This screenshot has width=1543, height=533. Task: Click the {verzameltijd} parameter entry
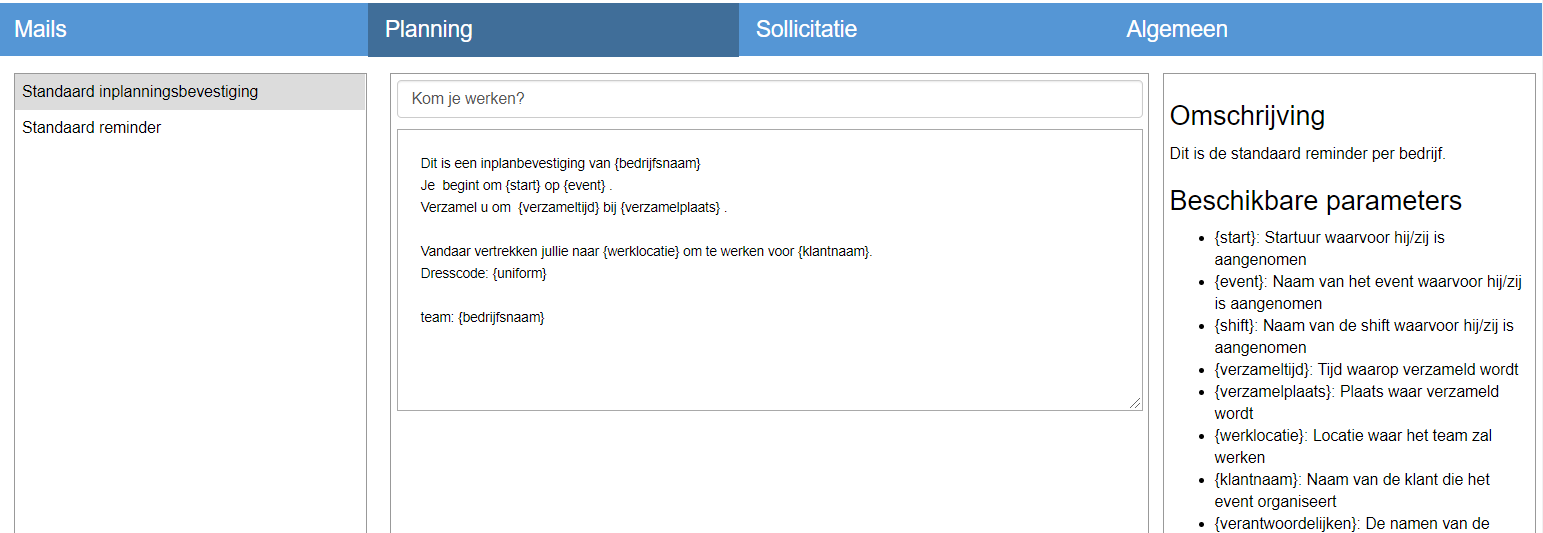pos(1366,370)
